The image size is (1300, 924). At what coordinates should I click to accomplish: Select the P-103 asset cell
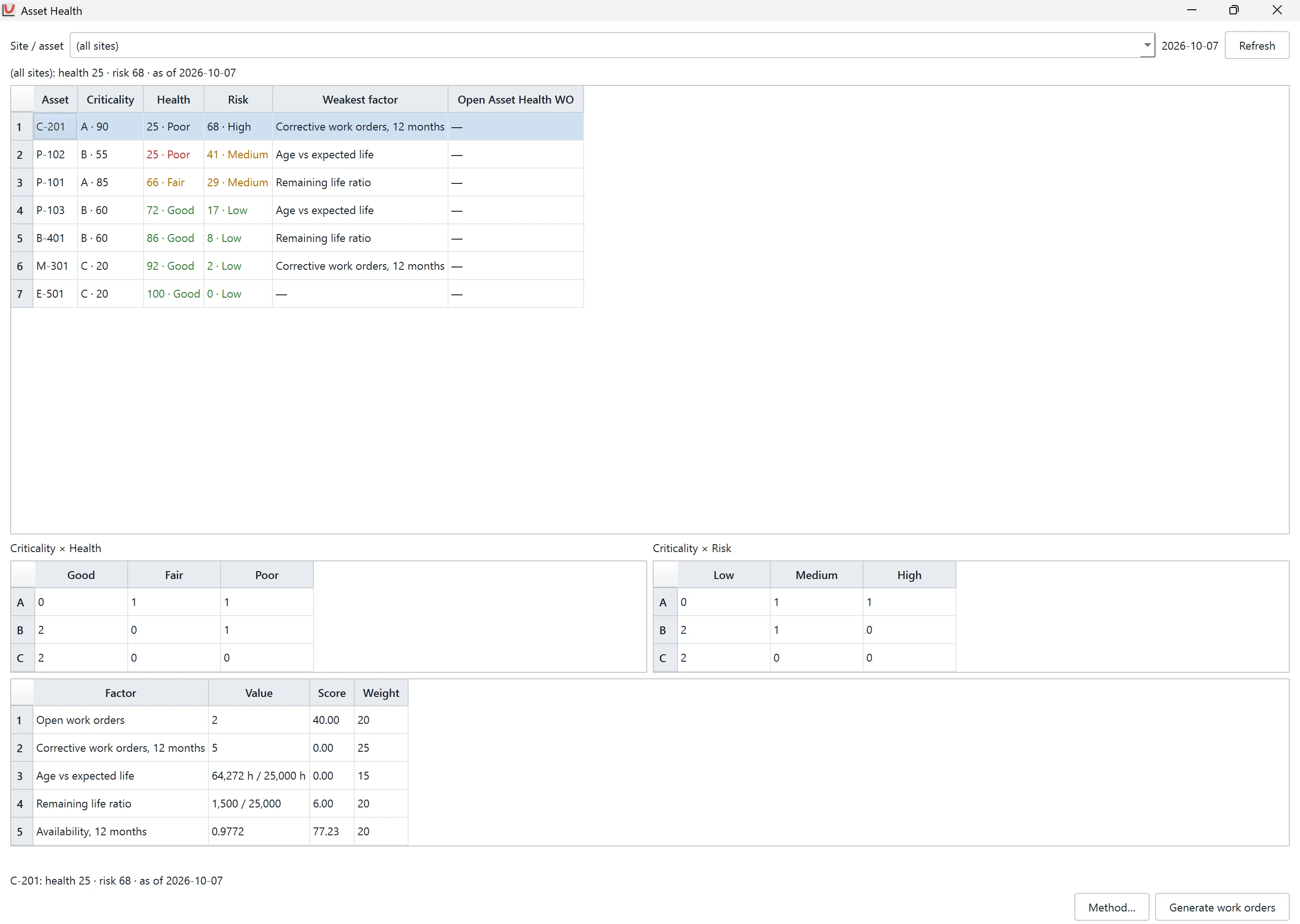(x=55, y=210)
